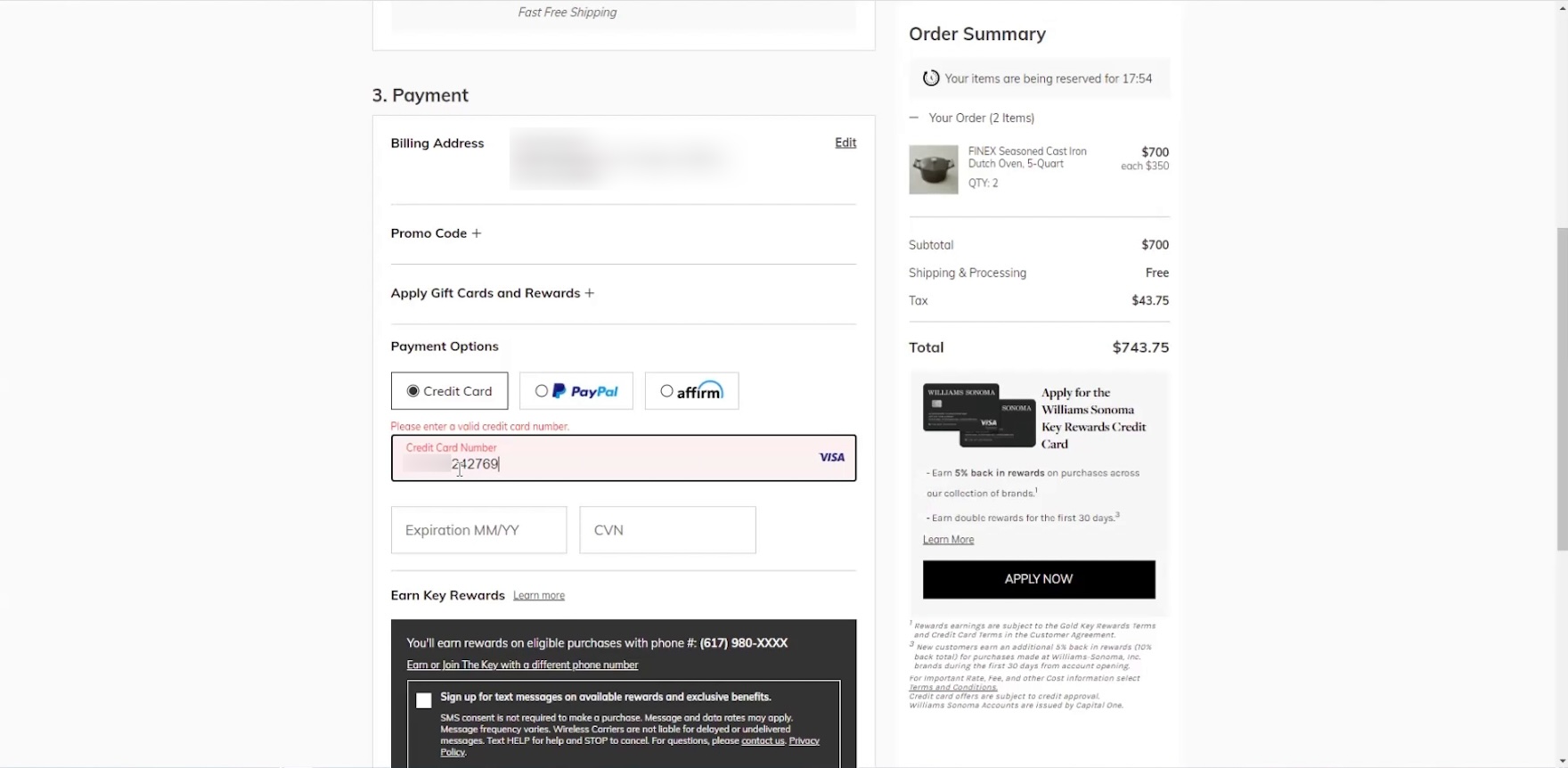1568x768 pixels.
Task: Select the Credit Card payment option
Action: [413, 391]
